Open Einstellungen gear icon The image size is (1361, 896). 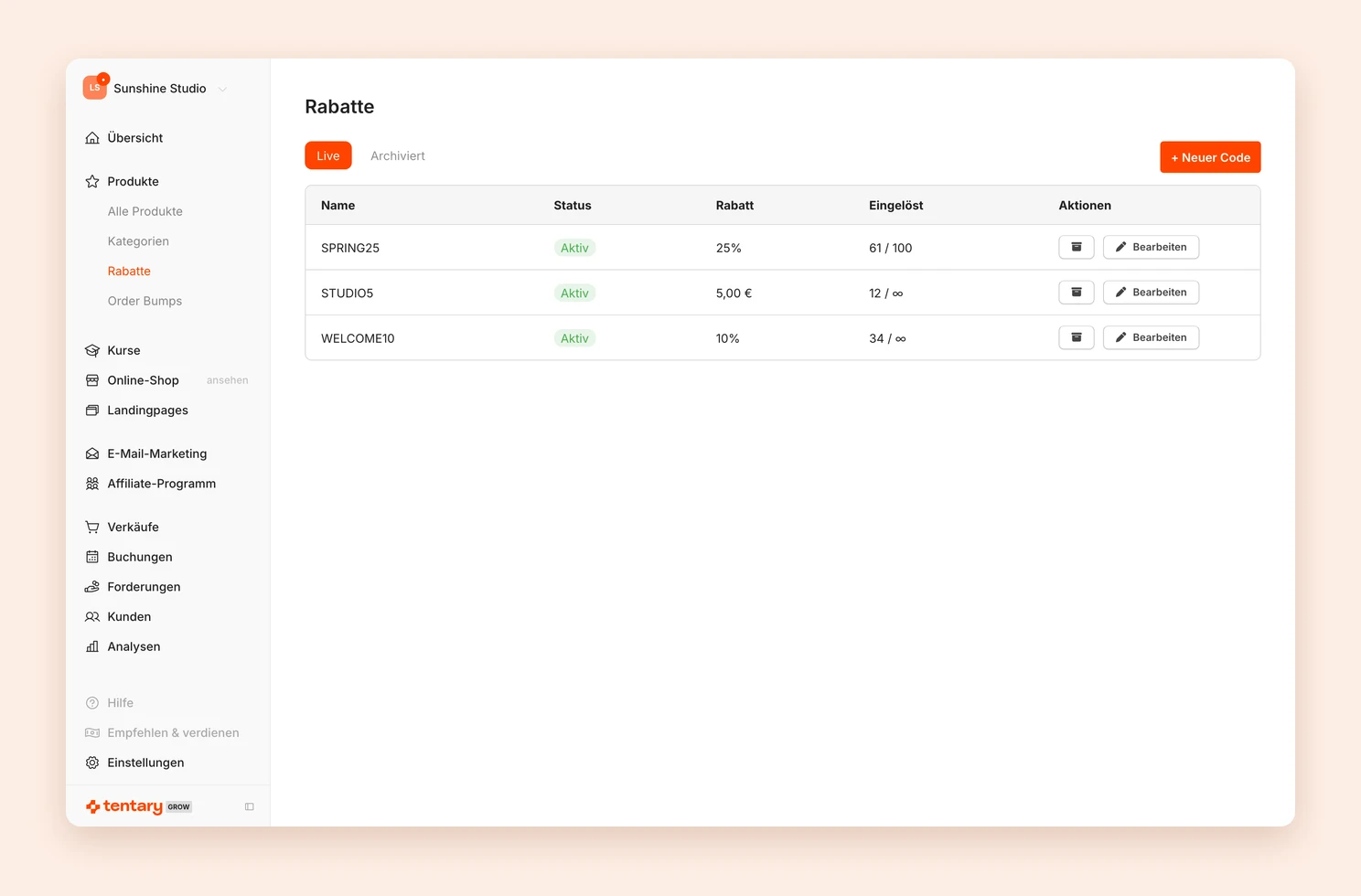coord(92,763)
